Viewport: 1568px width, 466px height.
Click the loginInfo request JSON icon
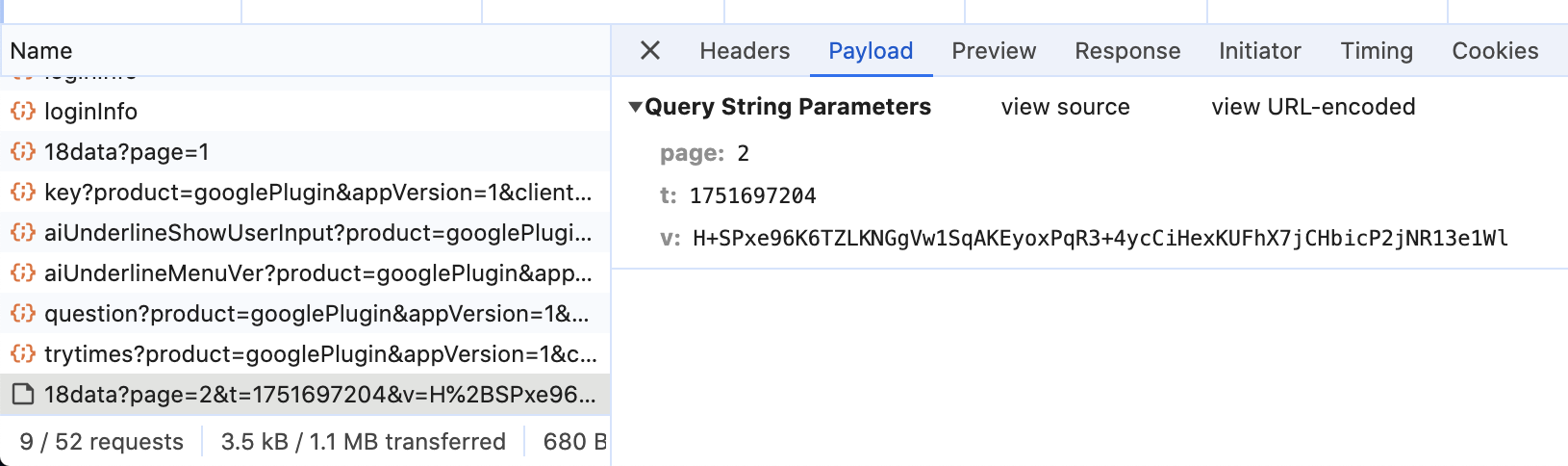[23, 112]
